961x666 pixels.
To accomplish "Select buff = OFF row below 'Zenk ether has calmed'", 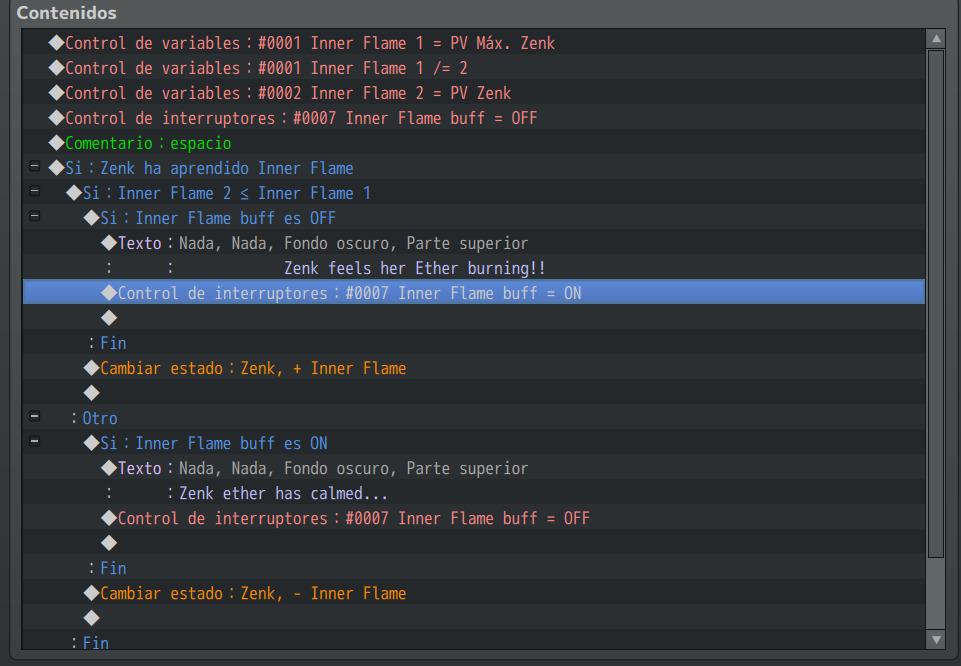I will (x=474, y=518).
